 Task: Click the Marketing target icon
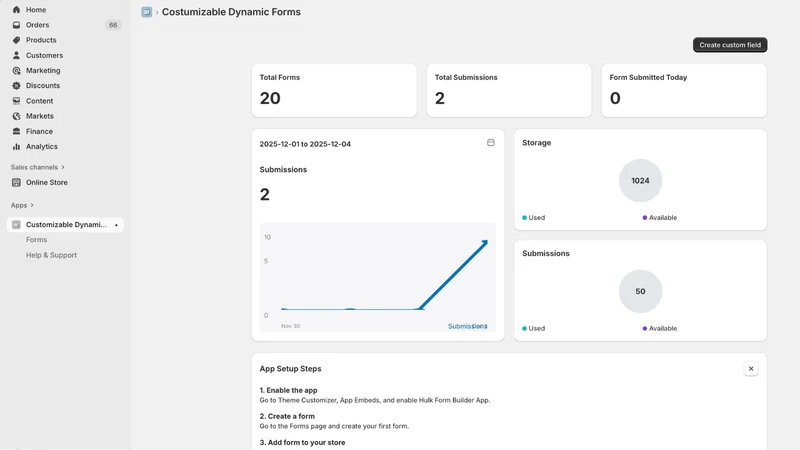point(16,70)
